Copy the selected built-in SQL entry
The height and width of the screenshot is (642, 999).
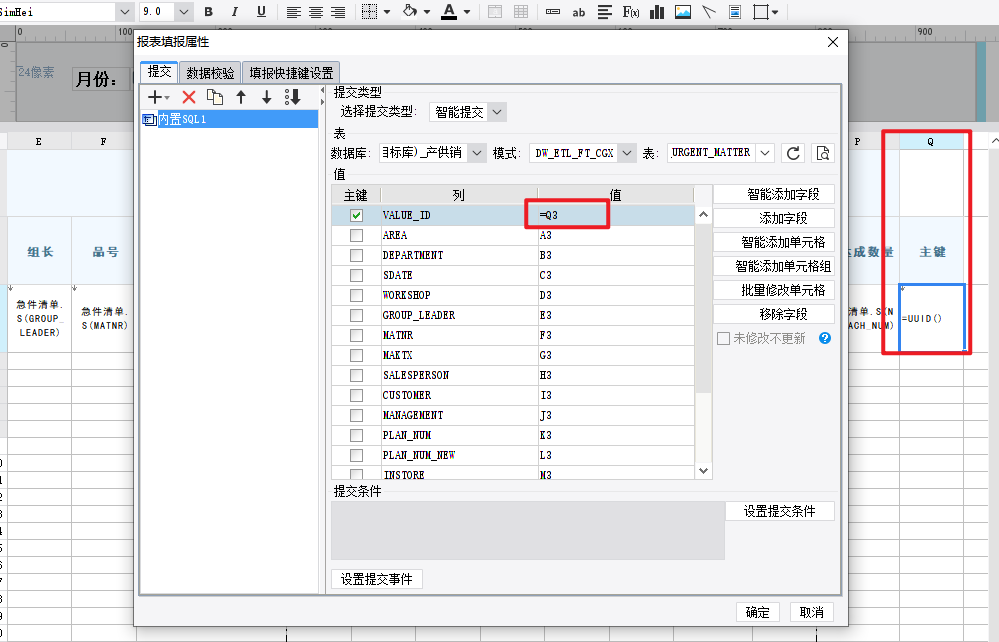(x=215, y=97)
